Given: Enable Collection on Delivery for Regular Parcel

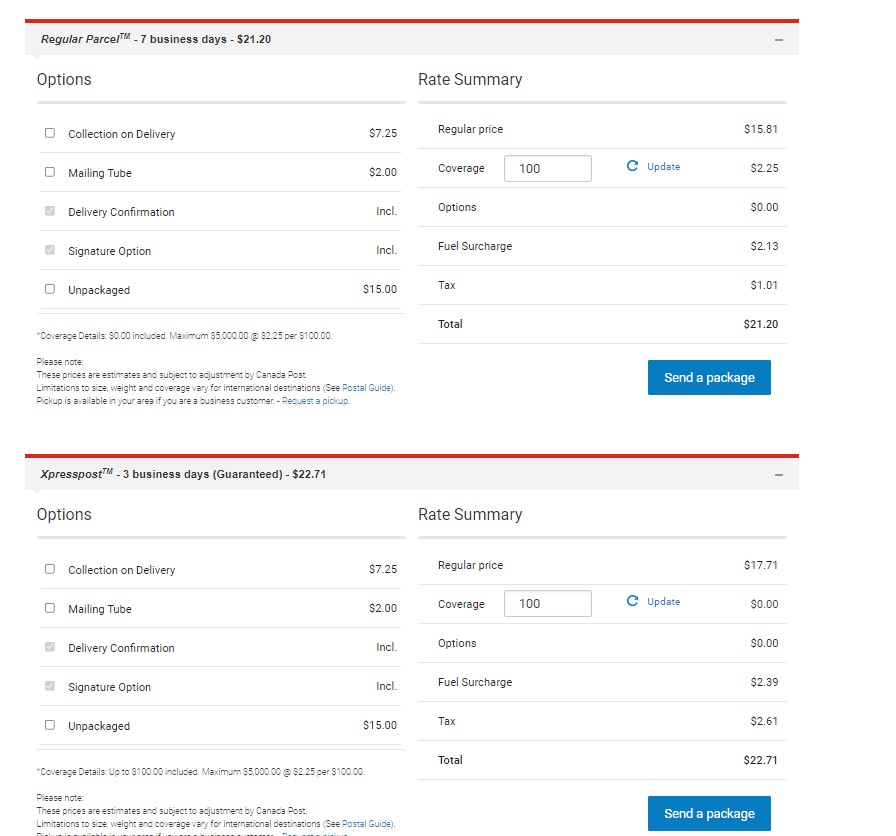Looking at the screenshot, I should (x=49, y=132).
